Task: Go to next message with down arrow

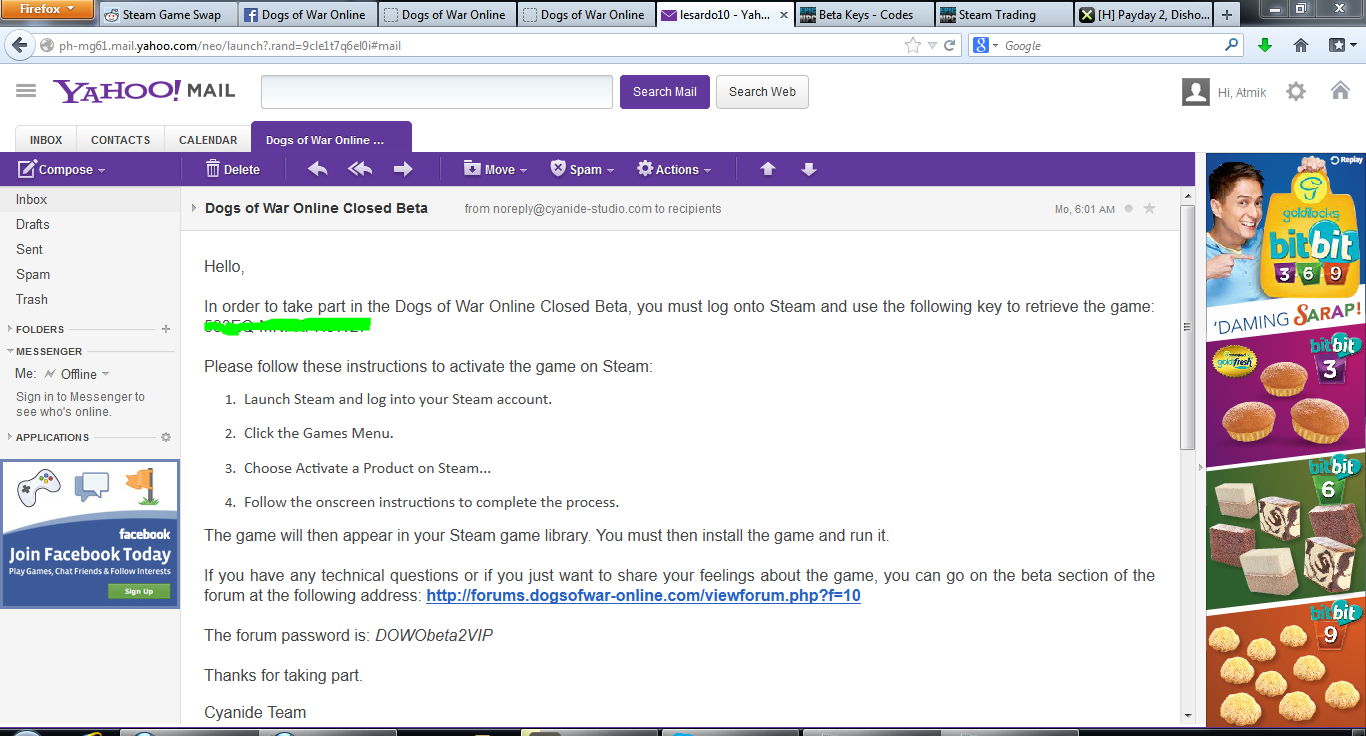Action: tap(809, 169)
